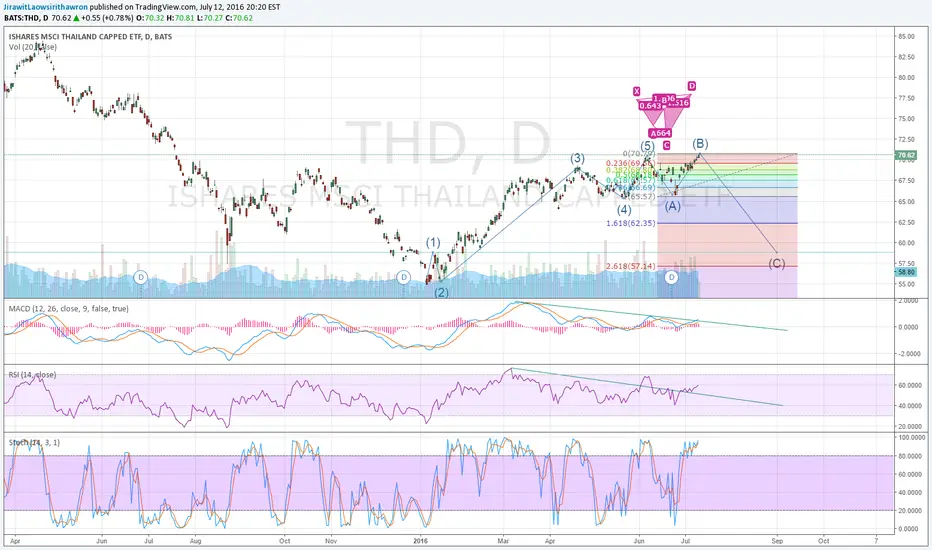Click -2.0000 on the MACD axis
Image resolution: width=932 pixels, height=550 pixels.
click(907, 353)
